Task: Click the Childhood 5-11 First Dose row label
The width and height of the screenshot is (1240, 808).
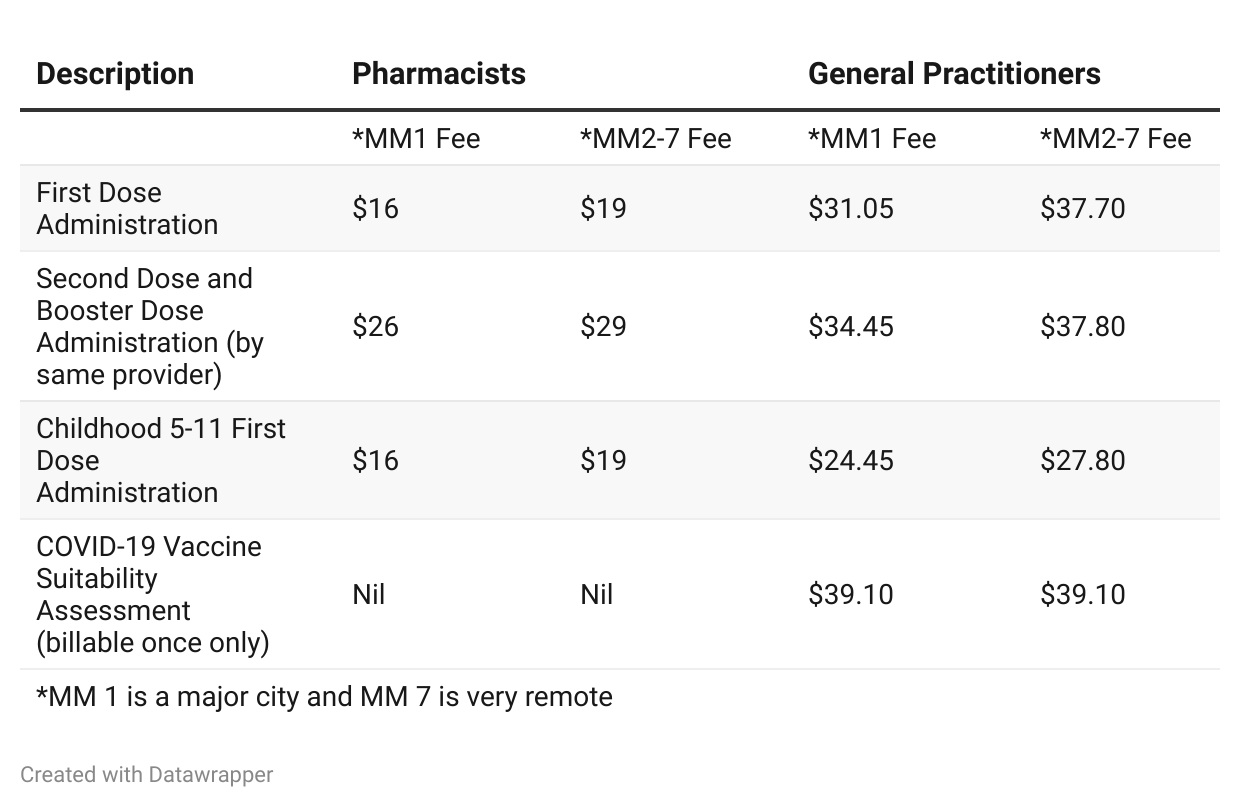Action: [x=161, y=460]
